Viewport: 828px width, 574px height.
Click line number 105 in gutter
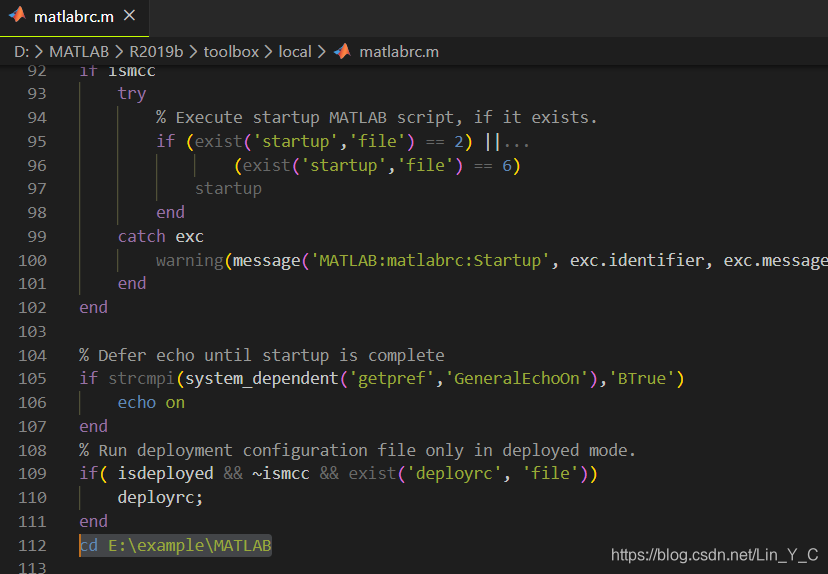pyautogui.click(x=32, y=379)
